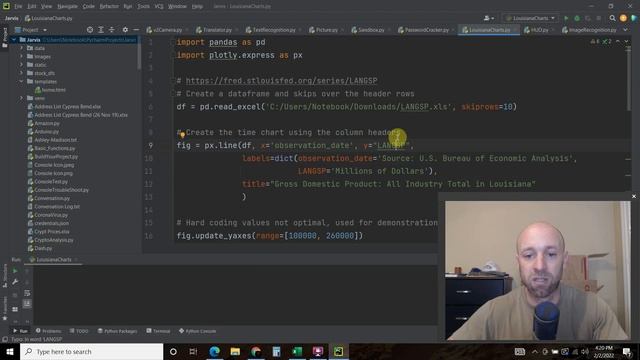Click the PyCharm icon in the taskbar
640x360 pixels.
click(x=338, y=351)
